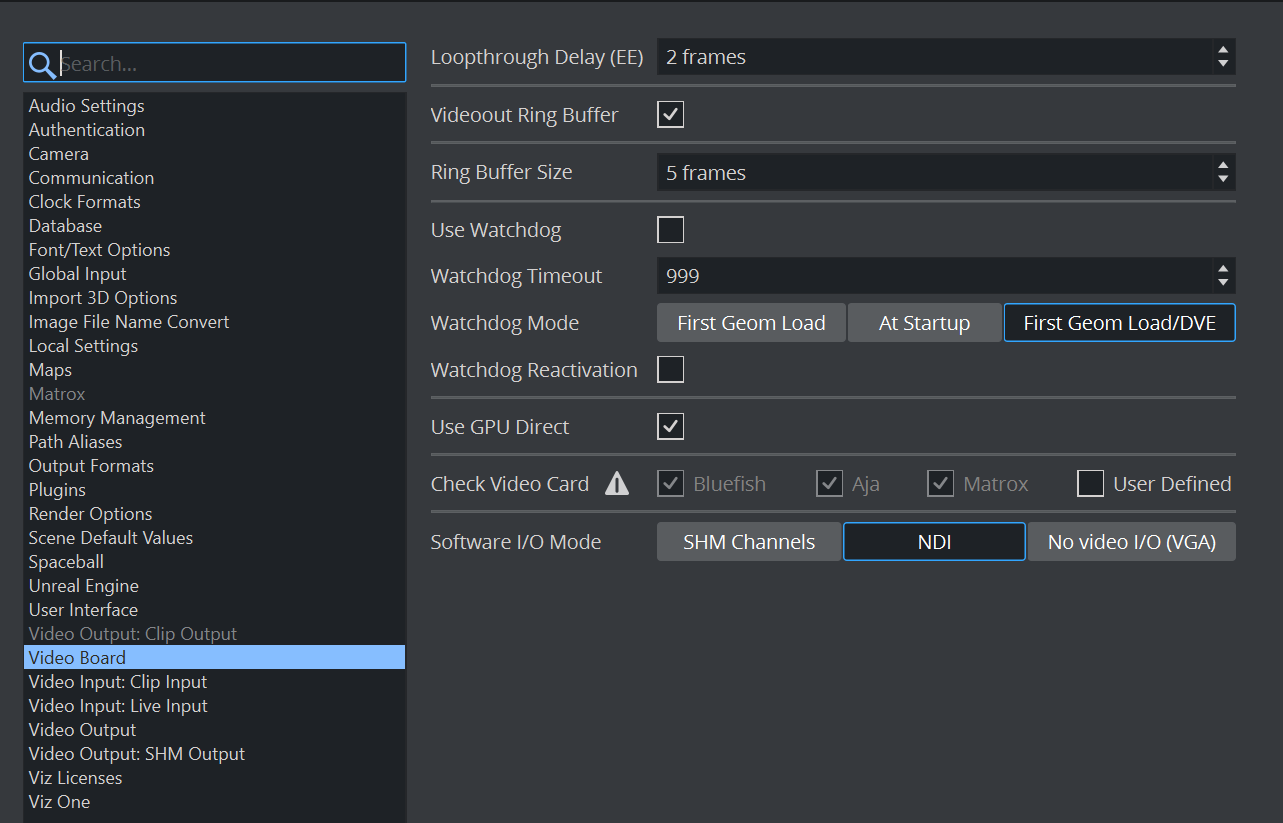This screenshot has height=823, width=1283.
Task: Adjust the Watchdog Timeout stepper arrows
Action: tap(1222, 276)
